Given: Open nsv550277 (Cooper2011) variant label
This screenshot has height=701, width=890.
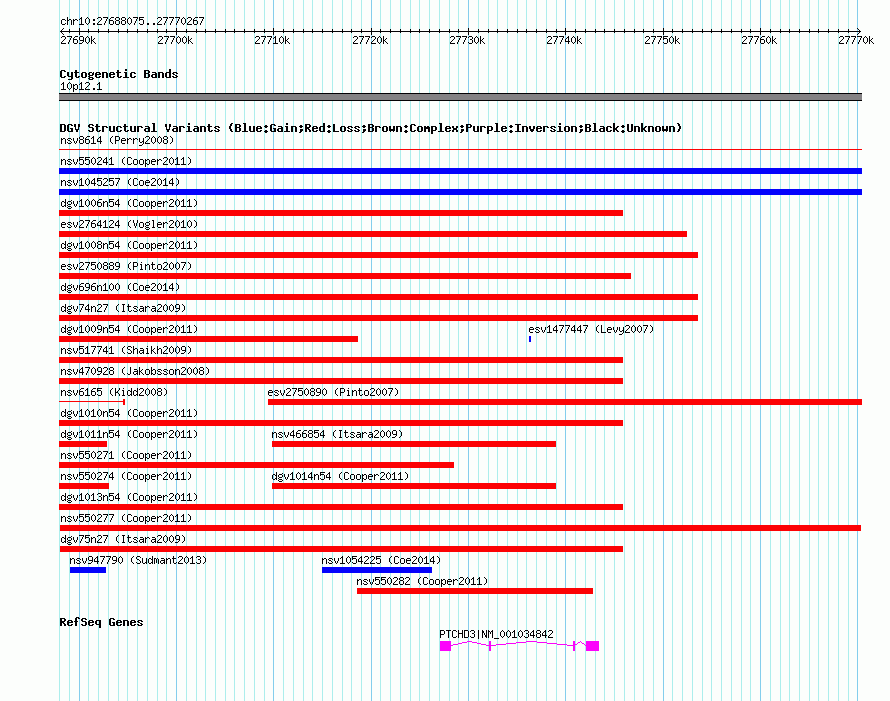Looking at the screenshot, I should click(x=126, y=518).
